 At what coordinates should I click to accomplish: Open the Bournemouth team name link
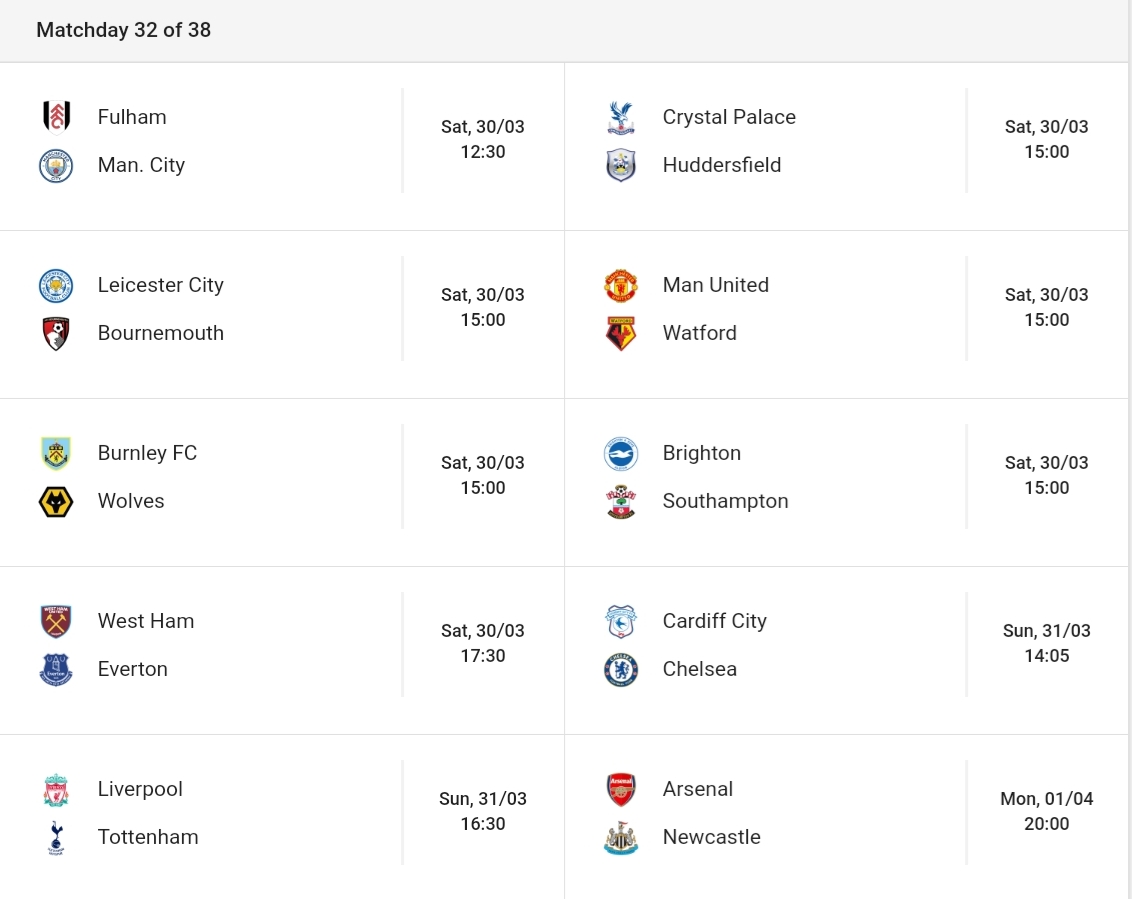(161, 333)
